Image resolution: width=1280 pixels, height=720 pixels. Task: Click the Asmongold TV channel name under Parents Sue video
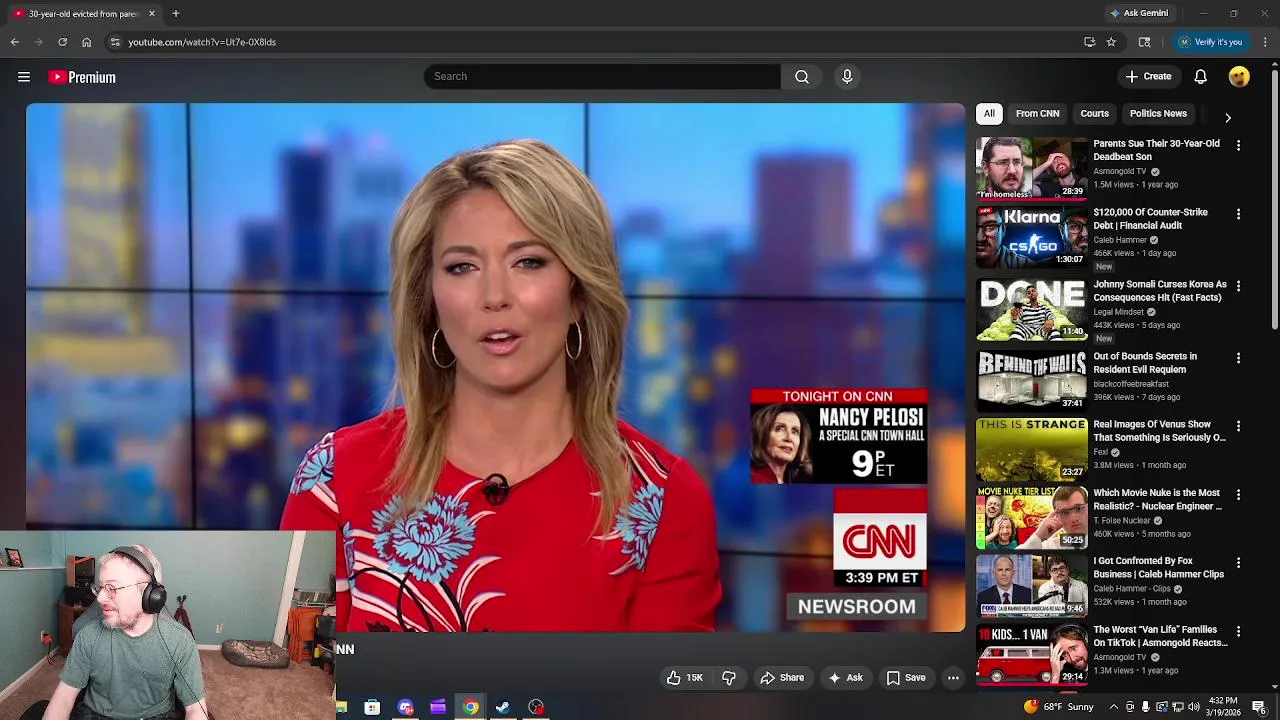coord(1119,171)
